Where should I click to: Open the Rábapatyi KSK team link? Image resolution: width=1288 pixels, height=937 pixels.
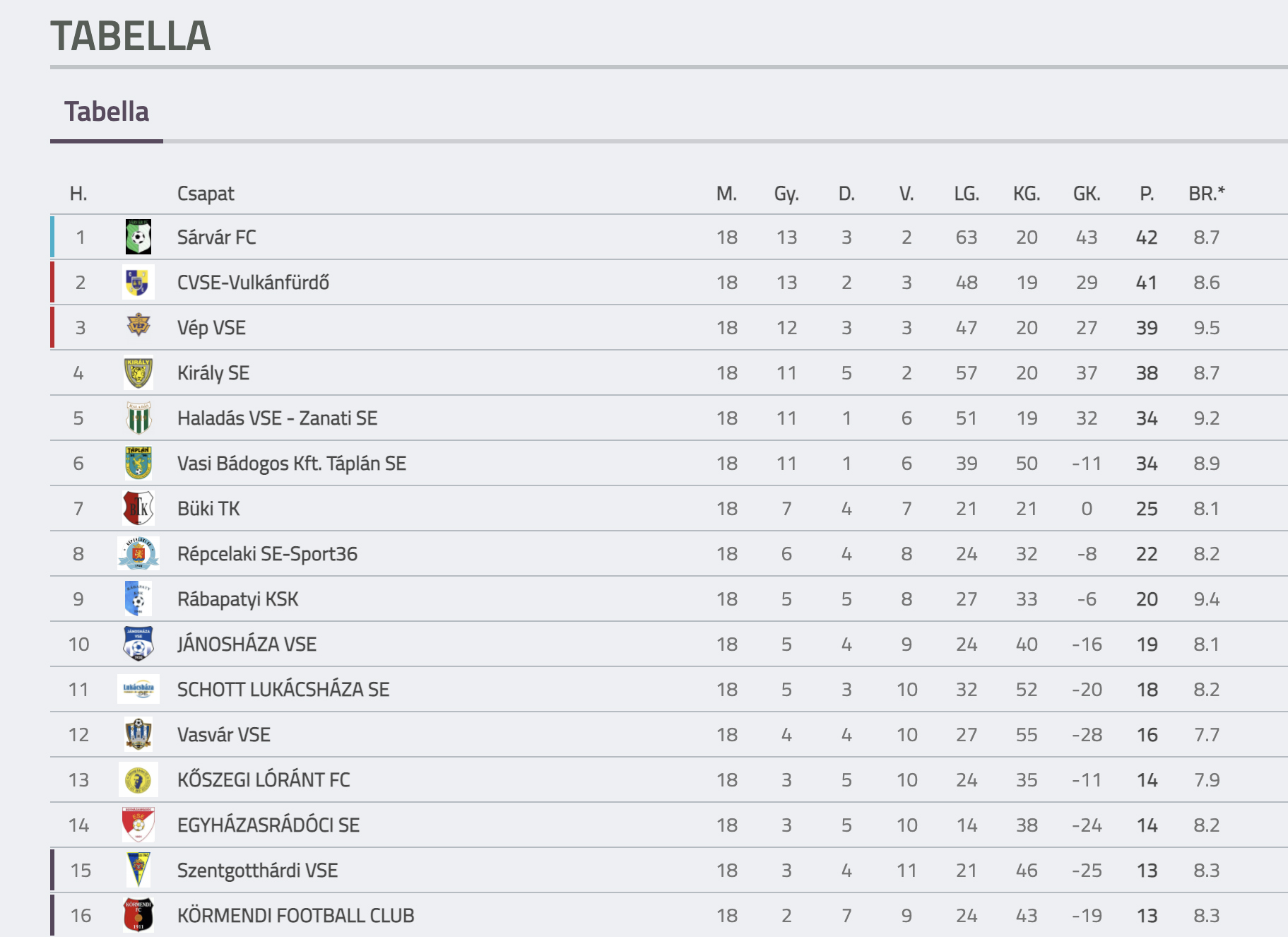click(237, 599)
